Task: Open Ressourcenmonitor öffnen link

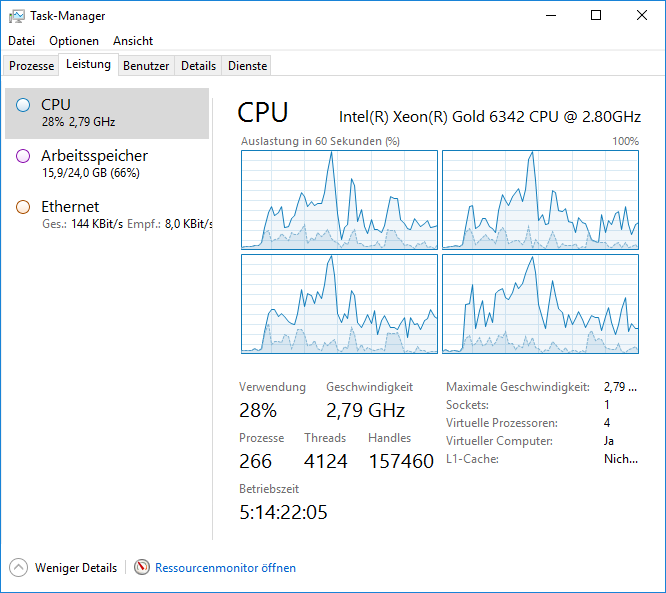Action: point(225,568)
